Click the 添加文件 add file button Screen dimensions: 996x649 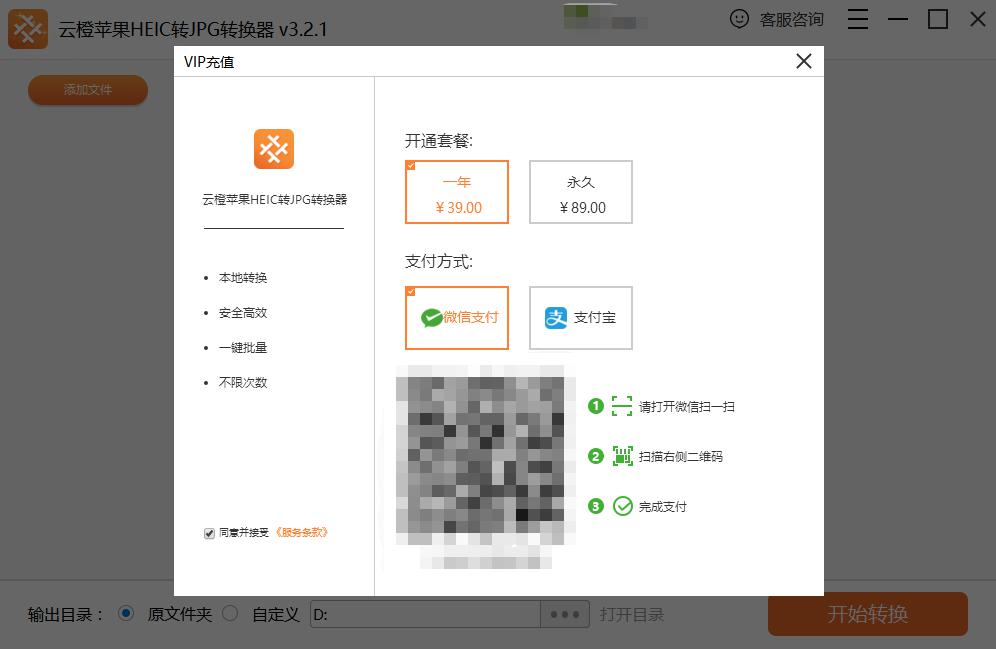pos(88,90)
